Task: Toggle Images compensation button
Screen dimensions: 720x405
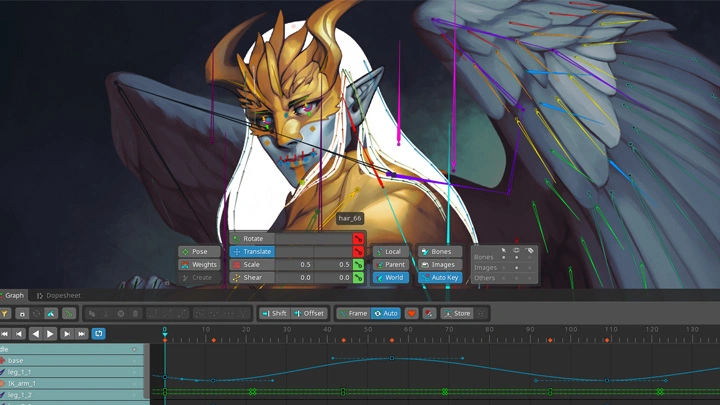Action: [x=440, y=264]
